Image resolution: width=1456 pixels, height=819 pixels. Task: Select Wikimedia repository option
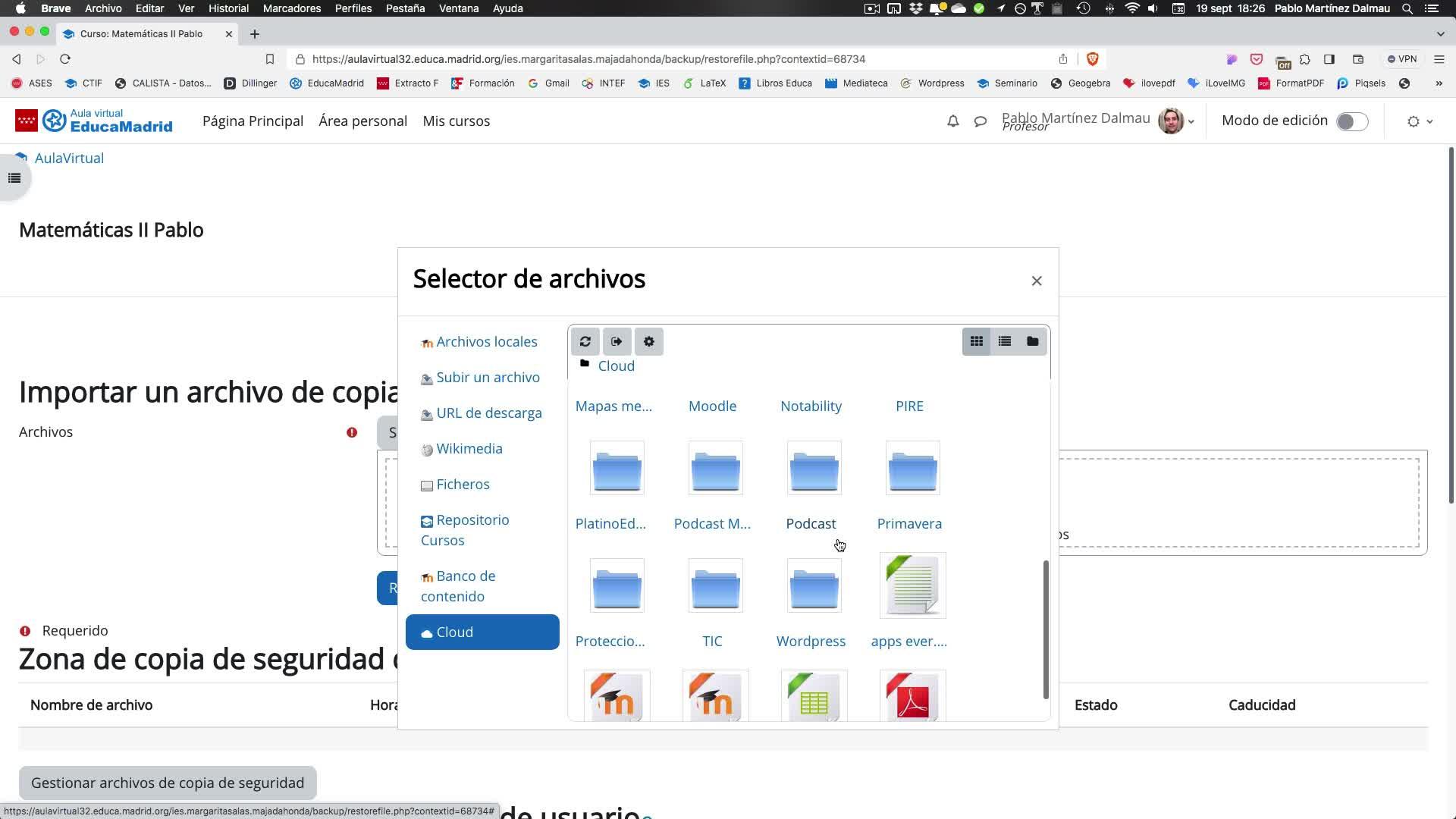[x=469, y=449]
